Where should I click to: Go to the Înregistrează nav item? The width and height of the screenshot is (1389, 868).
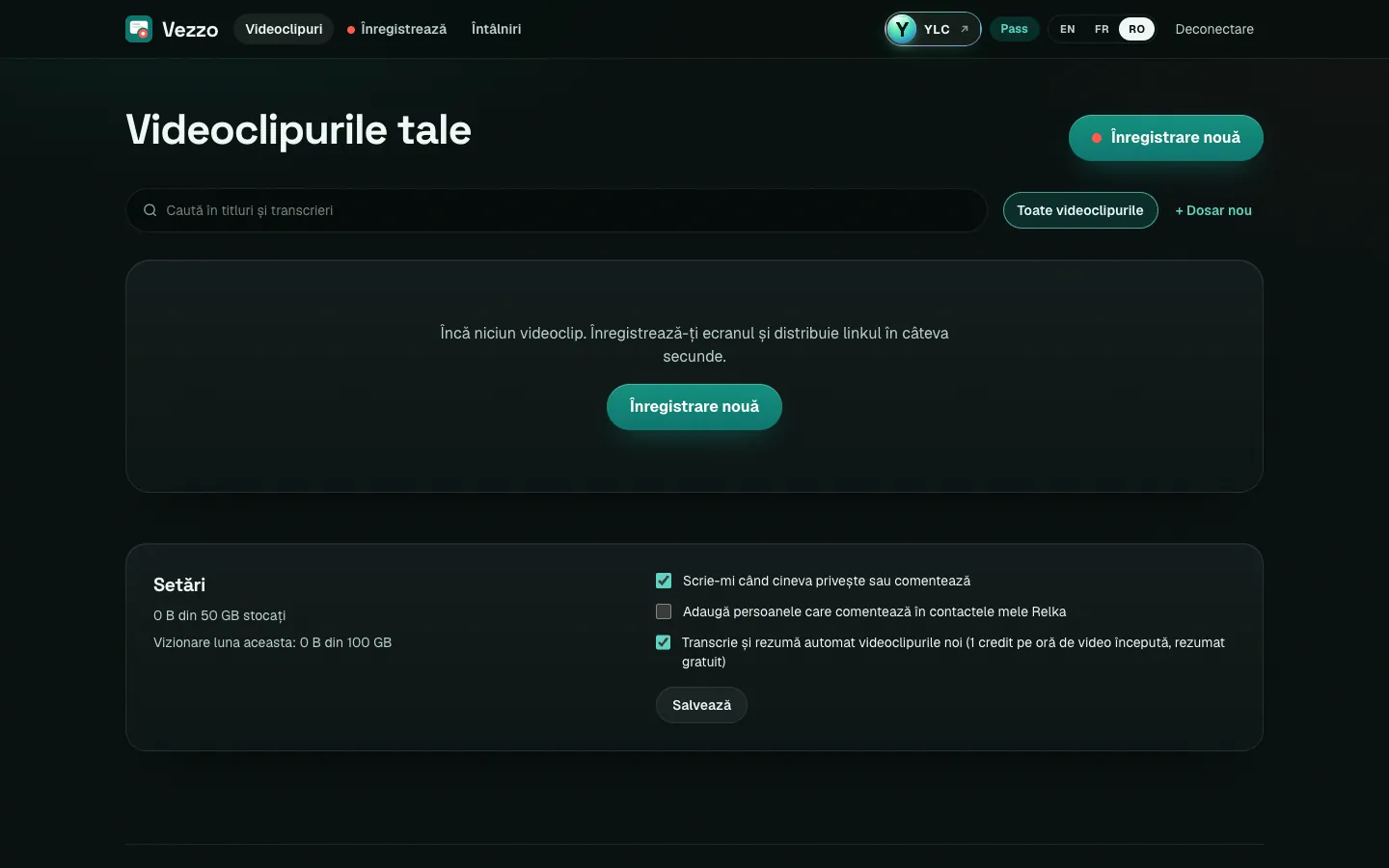[x=396, y=29]
